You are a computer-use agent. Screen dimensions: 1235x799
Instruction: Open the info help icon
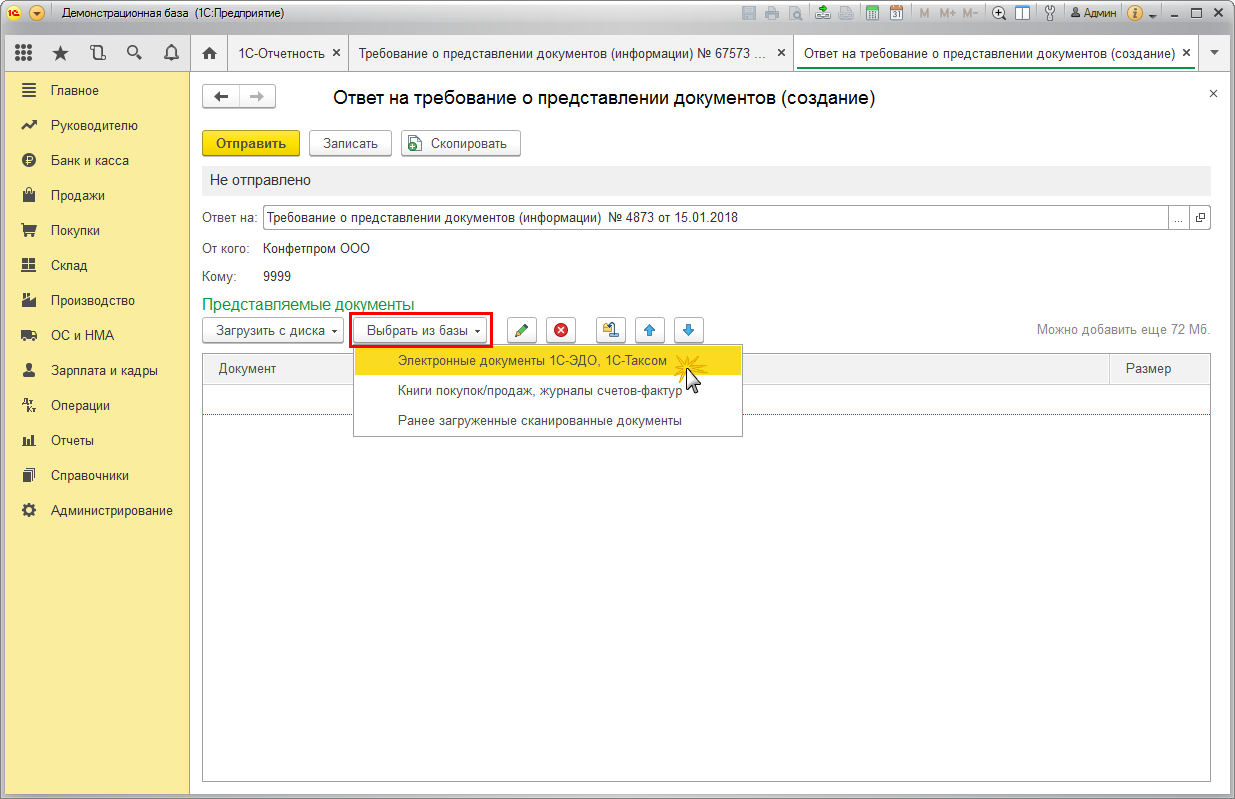coord(1135,14)
